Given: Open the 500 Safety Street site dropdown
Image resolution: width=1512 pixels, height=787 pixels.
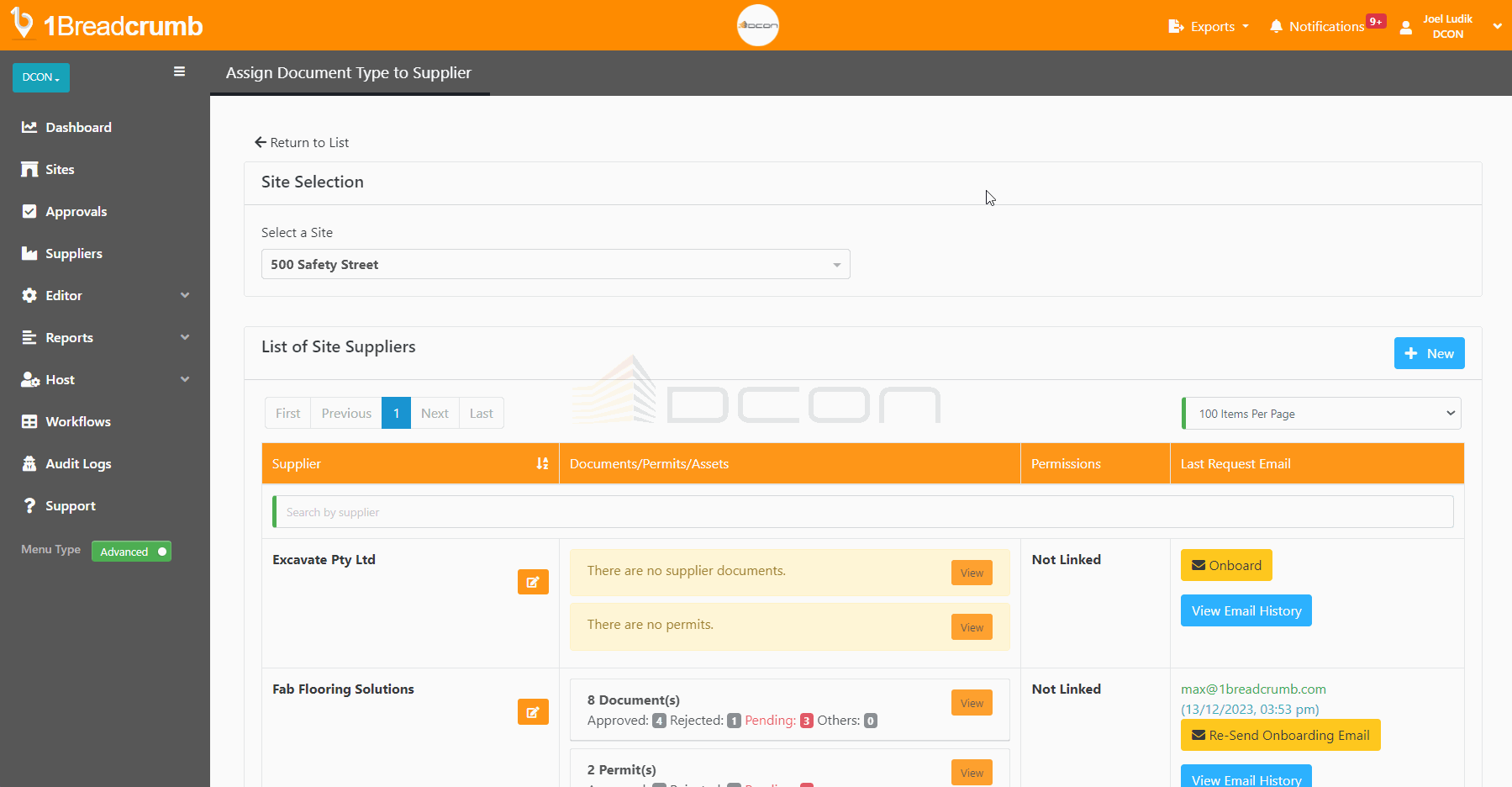Looking at the screenshot, I should (x=556, y=264).
